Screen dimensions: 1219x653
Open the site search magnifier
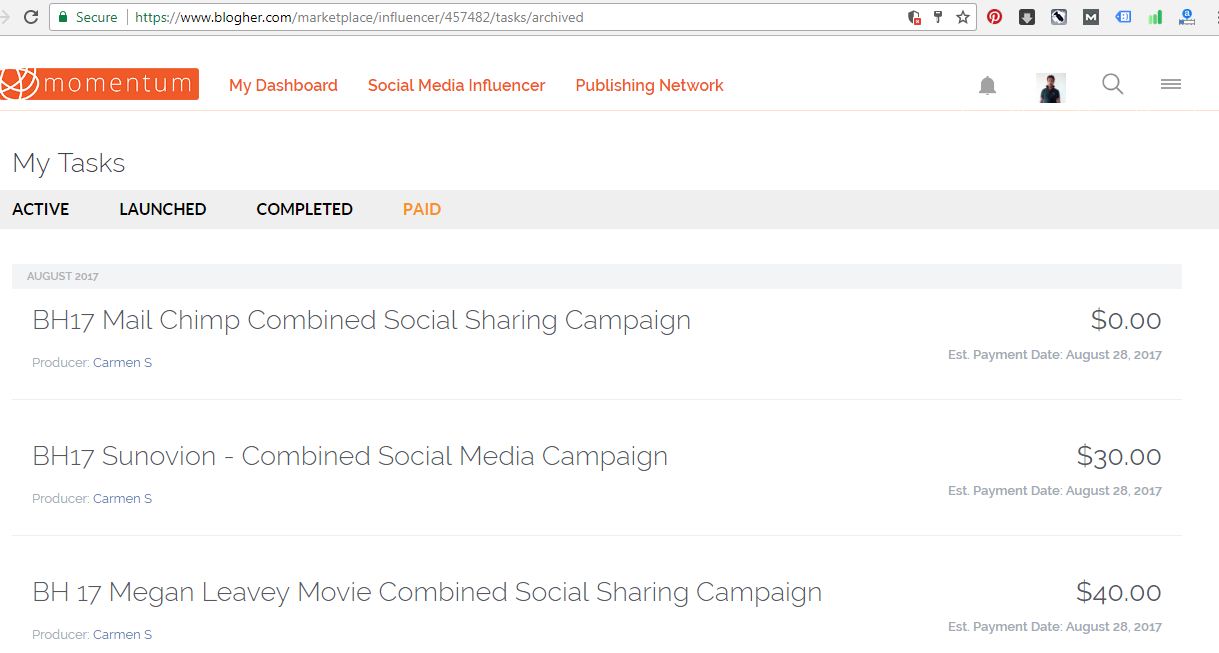click(1112, 85)
